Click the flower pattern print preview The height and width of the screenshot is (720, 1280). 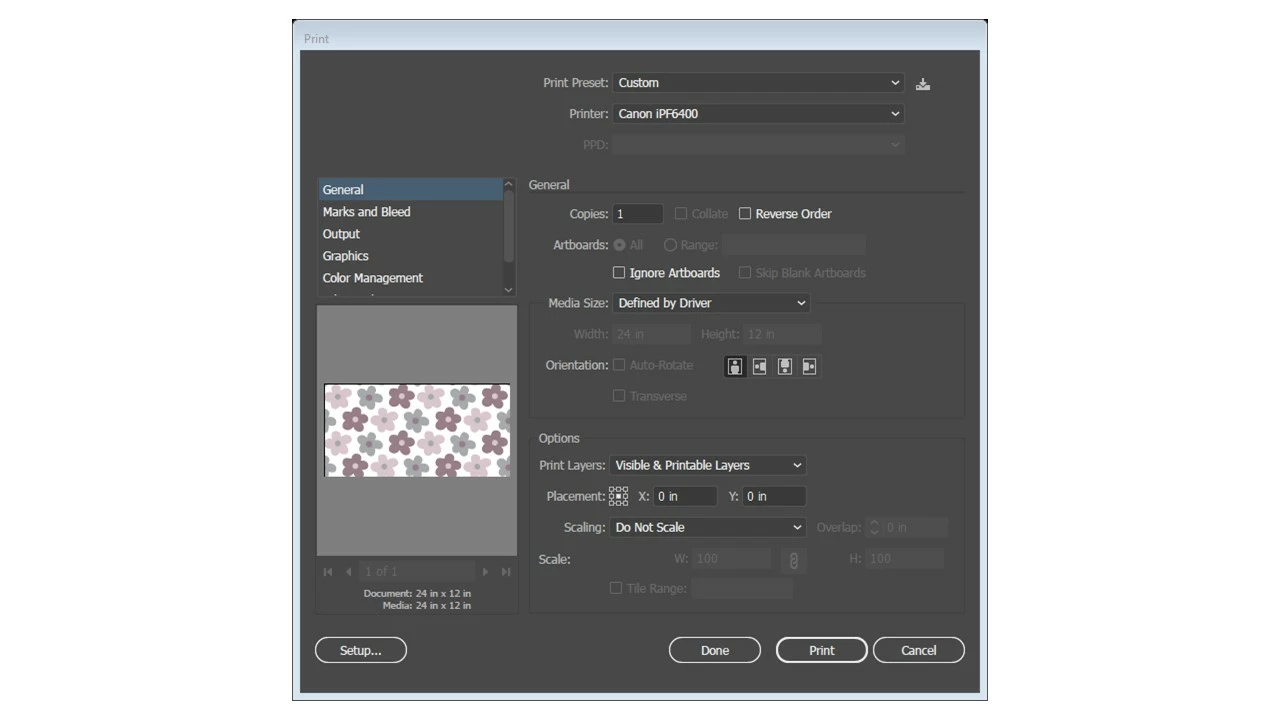[417, 430]
